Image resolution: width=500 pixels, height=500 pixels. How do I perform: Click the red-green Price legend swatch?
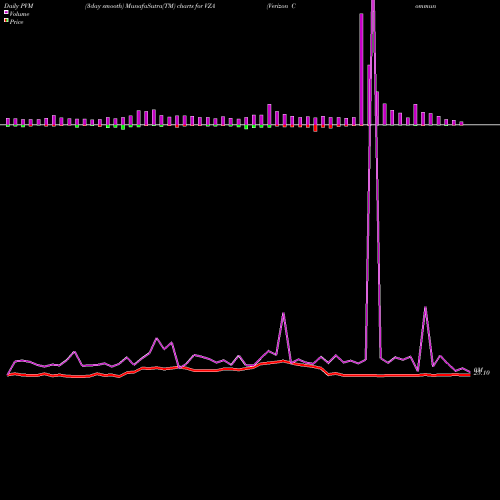pyautogui.click(x=6, y=21)
